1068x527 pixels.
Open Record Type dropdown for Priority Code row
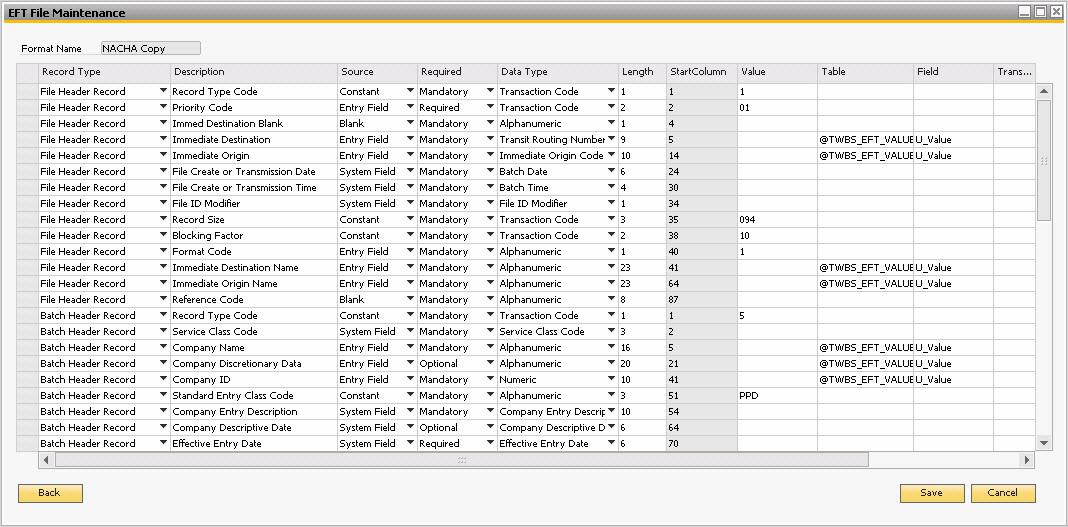(163, 108)
